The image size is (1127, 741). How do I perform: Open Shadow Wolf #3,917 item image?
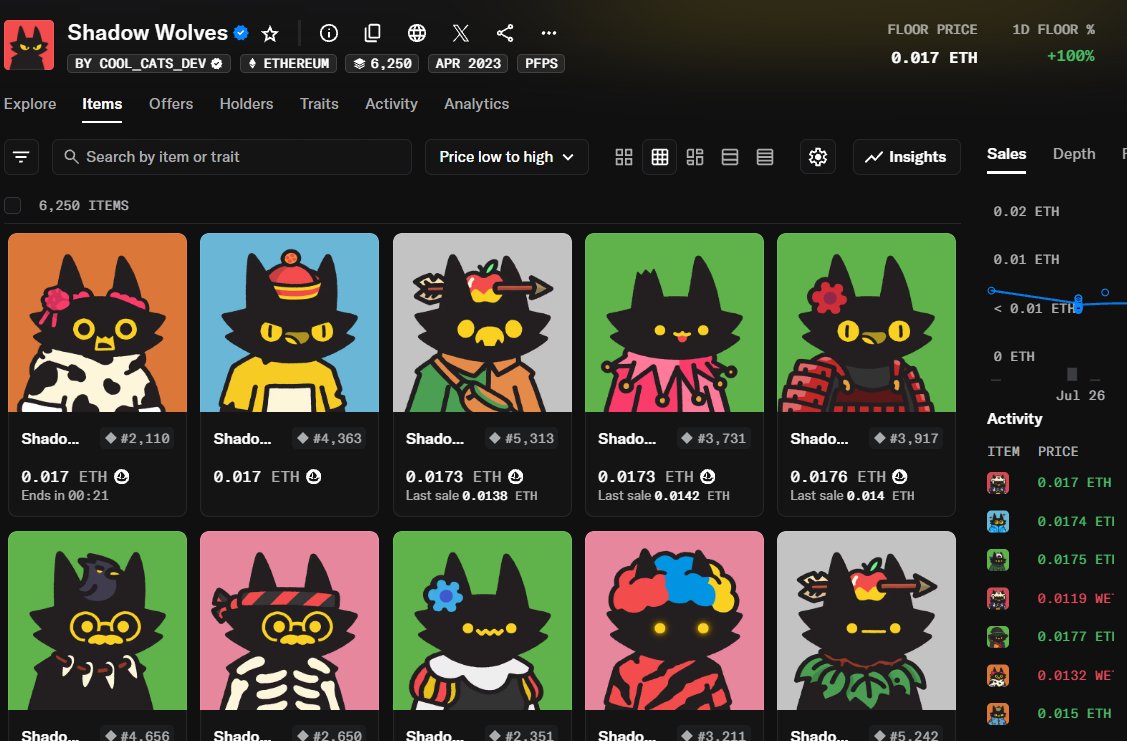point(866,322)
